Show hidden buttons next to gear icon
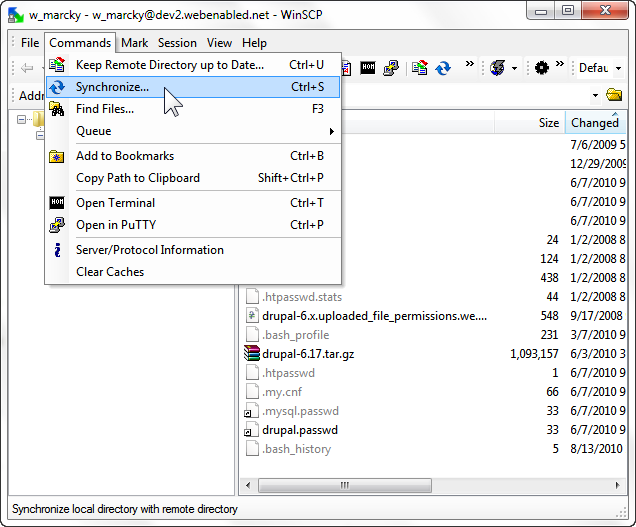This screenshot has height=527, width=636. 560,64
